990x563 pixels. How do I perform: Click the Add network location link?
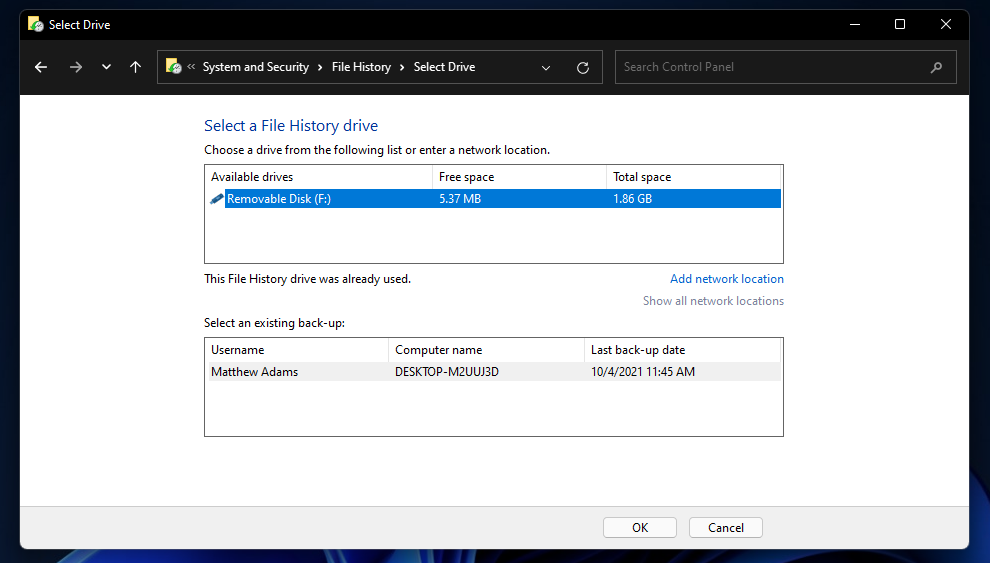pos(726,279)
